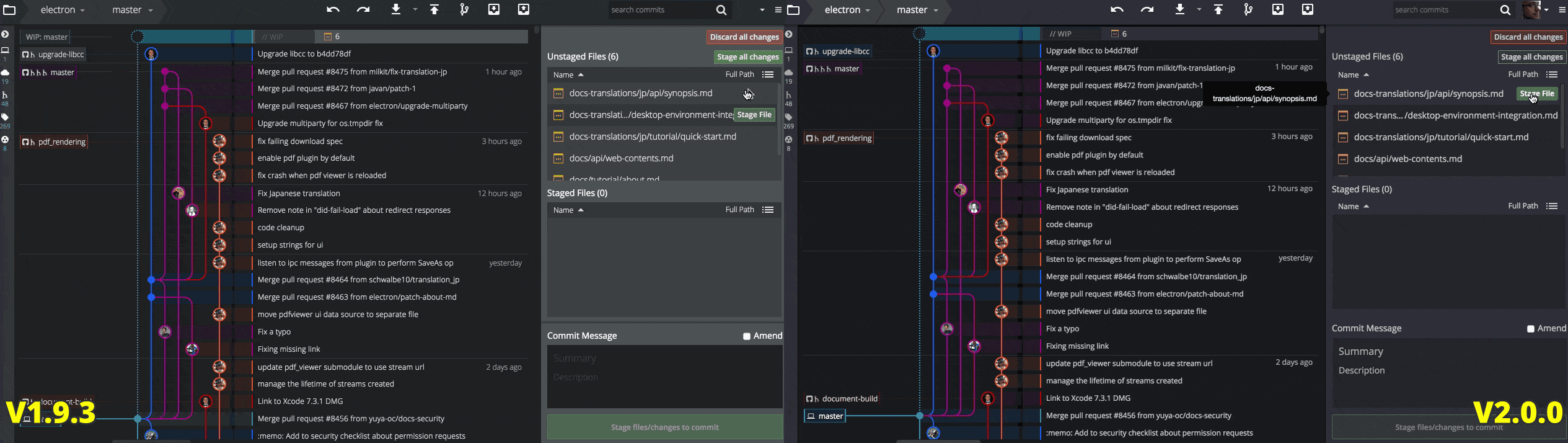Open Tags icon in left window sidebar
Viewport: 1568px width, 443px height.
5,117
